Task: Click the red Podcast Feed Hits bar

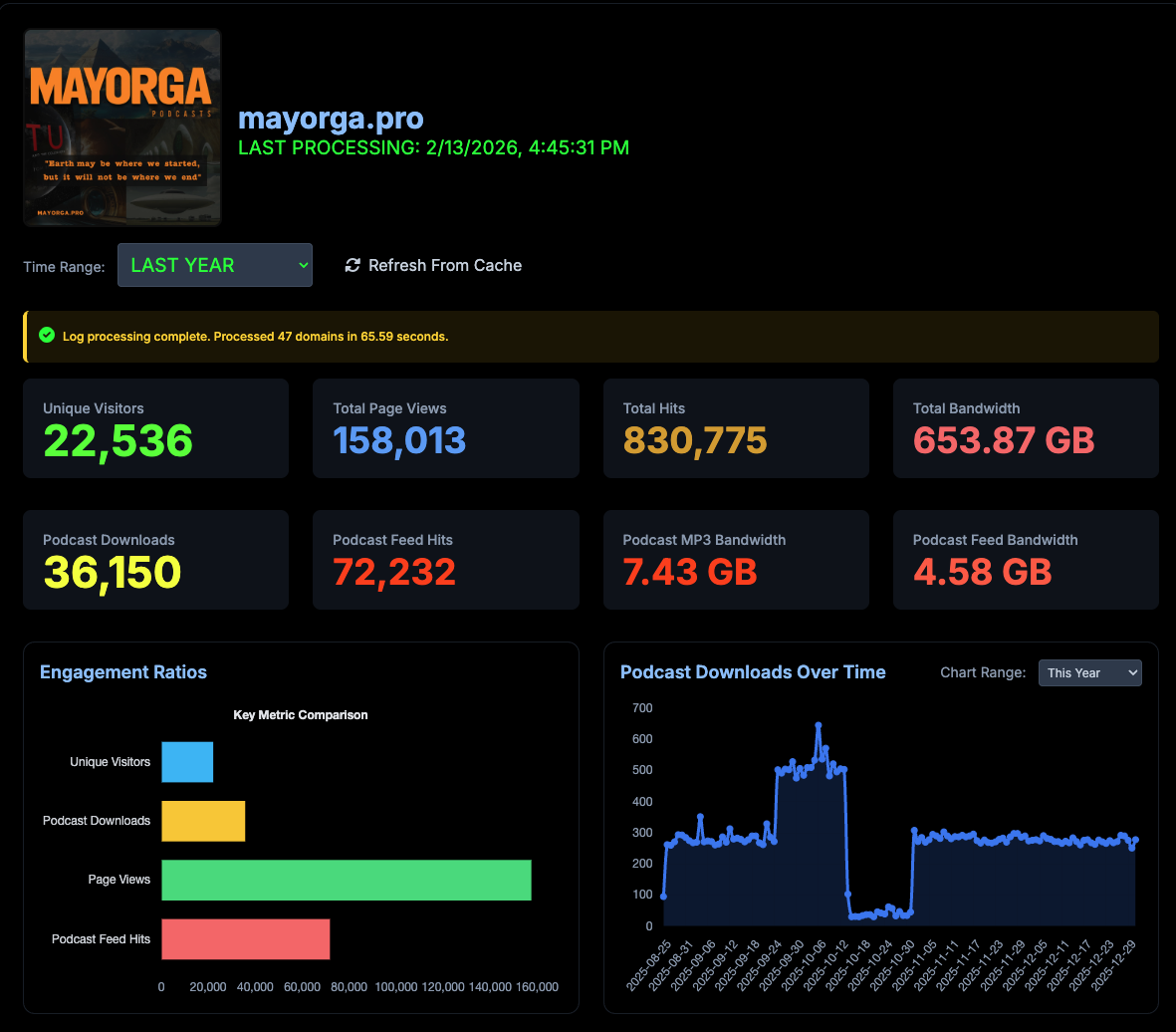Action: [x=245, y=939]
